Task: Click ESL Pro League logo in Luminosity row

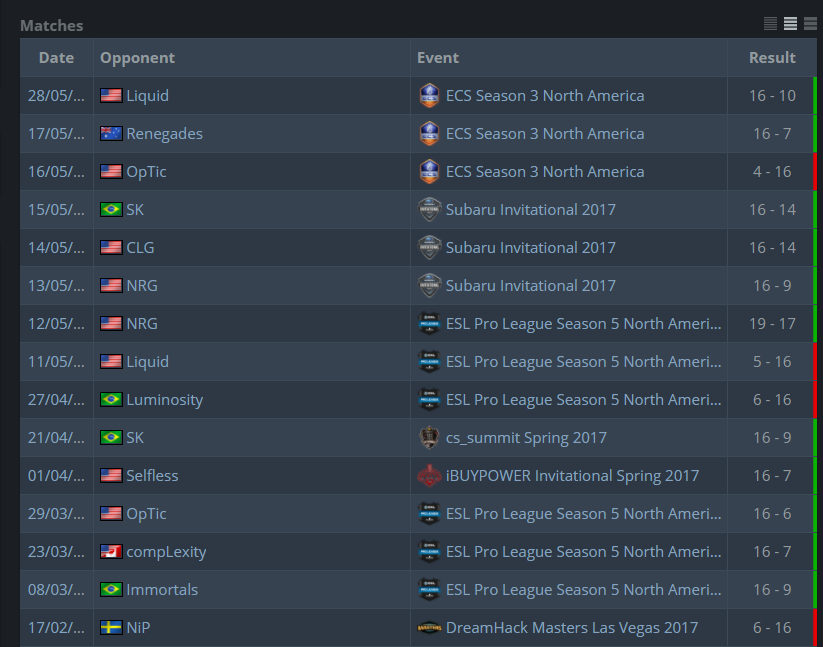Action: click(429, 400)
